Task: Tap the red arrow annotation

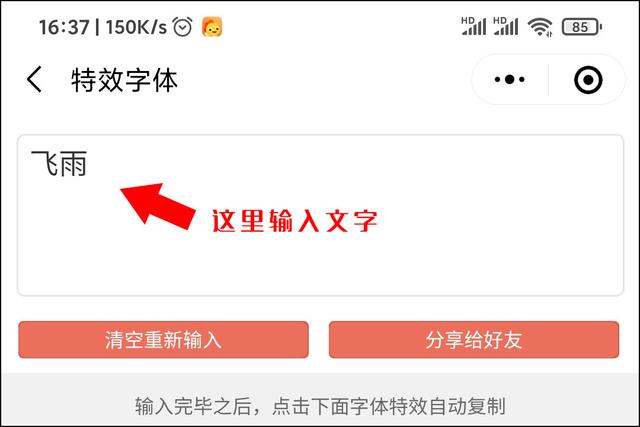Action: pyautogui.click(x=158, y=206)
